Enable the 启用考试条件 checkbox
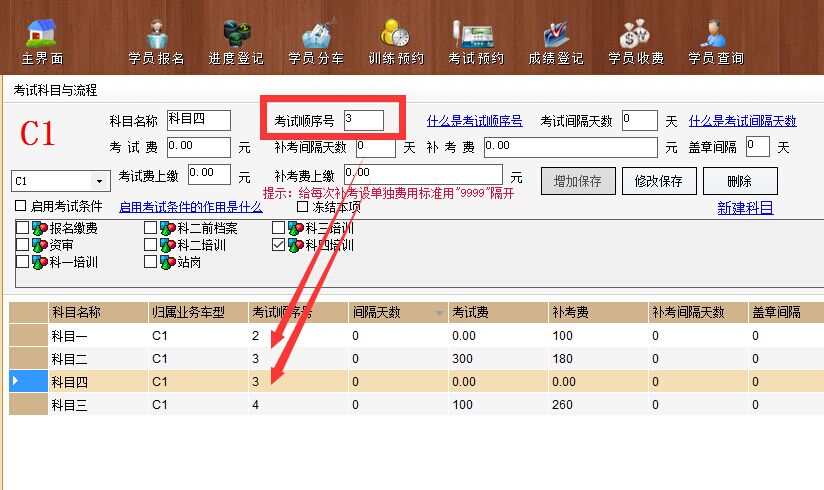Screen dimensions: 824x490 (x=20, y=206)
